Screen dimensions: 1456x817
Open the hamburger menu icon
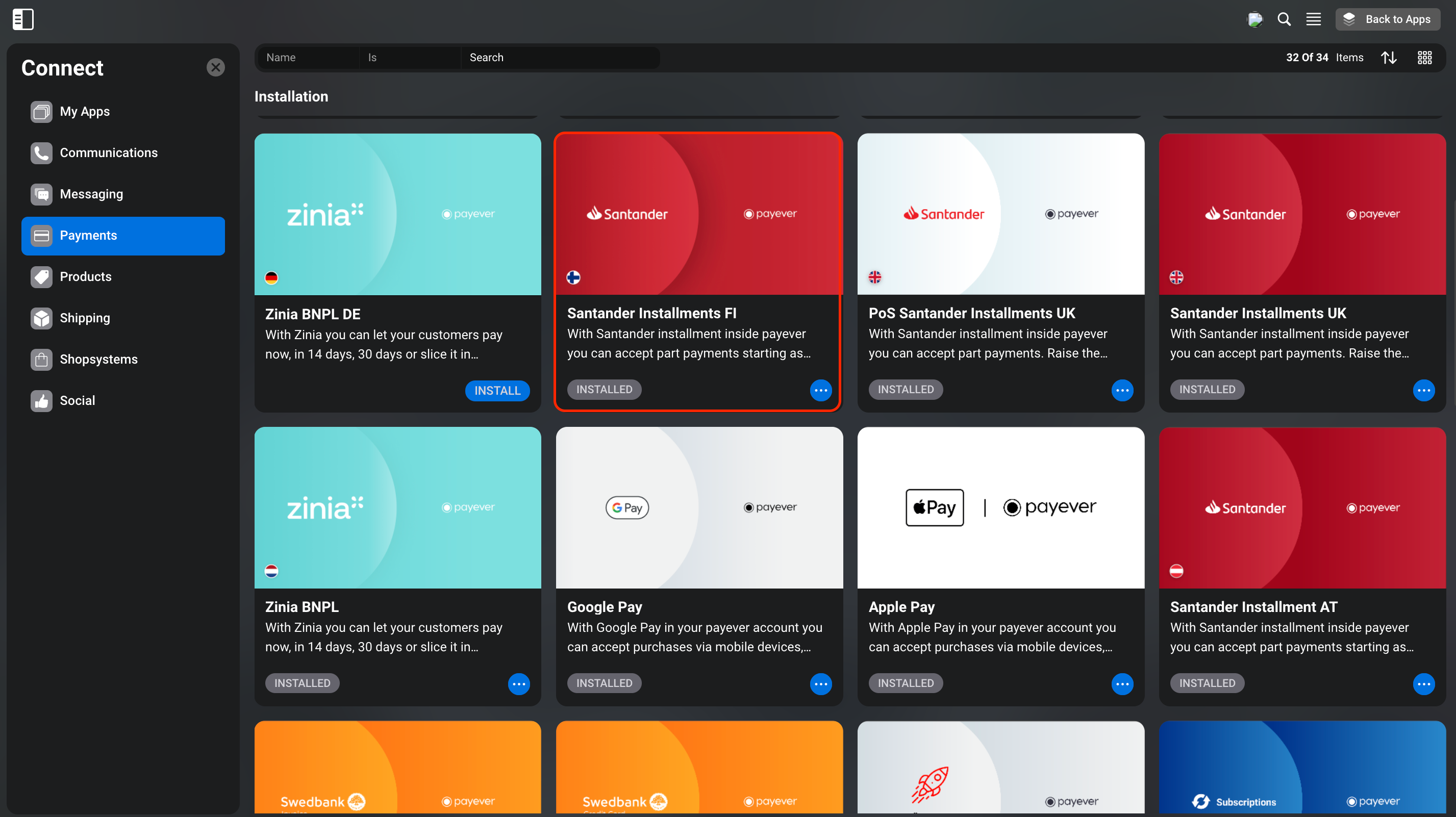pos(1313,19)
